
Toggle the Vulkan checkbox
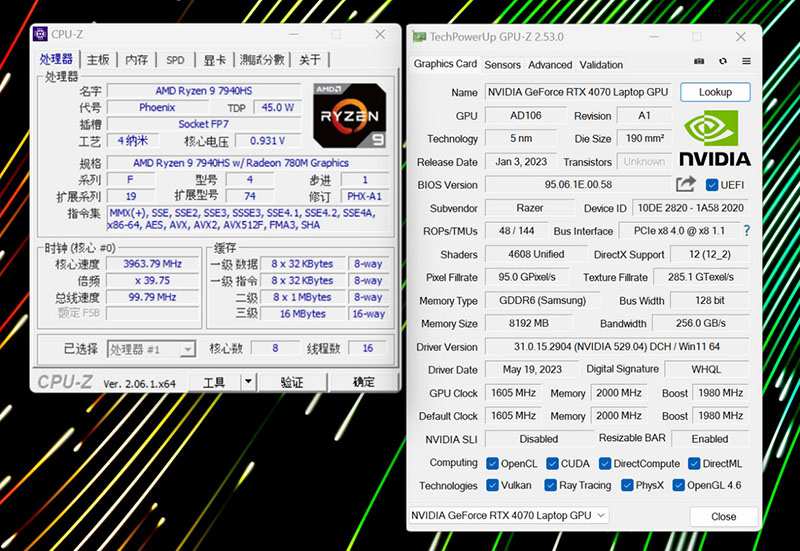492,485
